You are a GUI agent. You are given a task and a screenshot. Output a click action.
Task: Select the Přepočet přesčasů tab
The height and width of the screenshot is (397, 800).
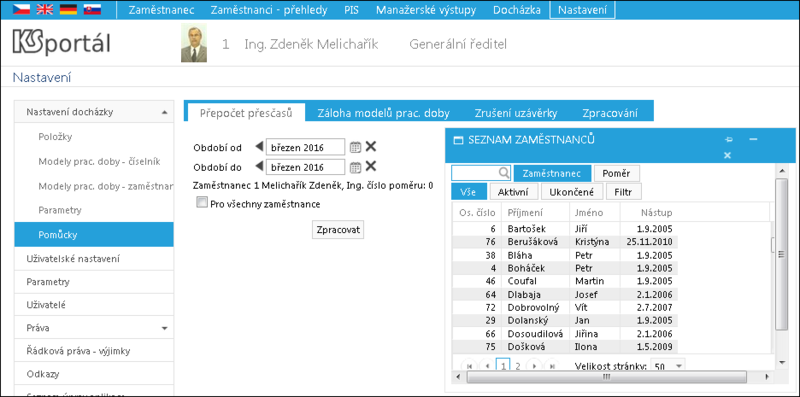click(x=246, y=113)
